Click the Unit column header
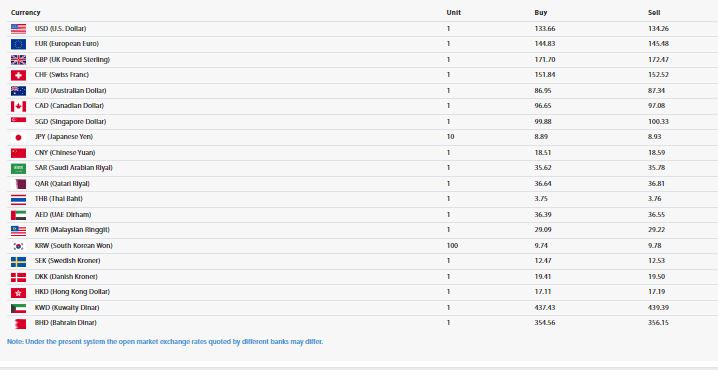718x370 pixels. coord(454,13)
